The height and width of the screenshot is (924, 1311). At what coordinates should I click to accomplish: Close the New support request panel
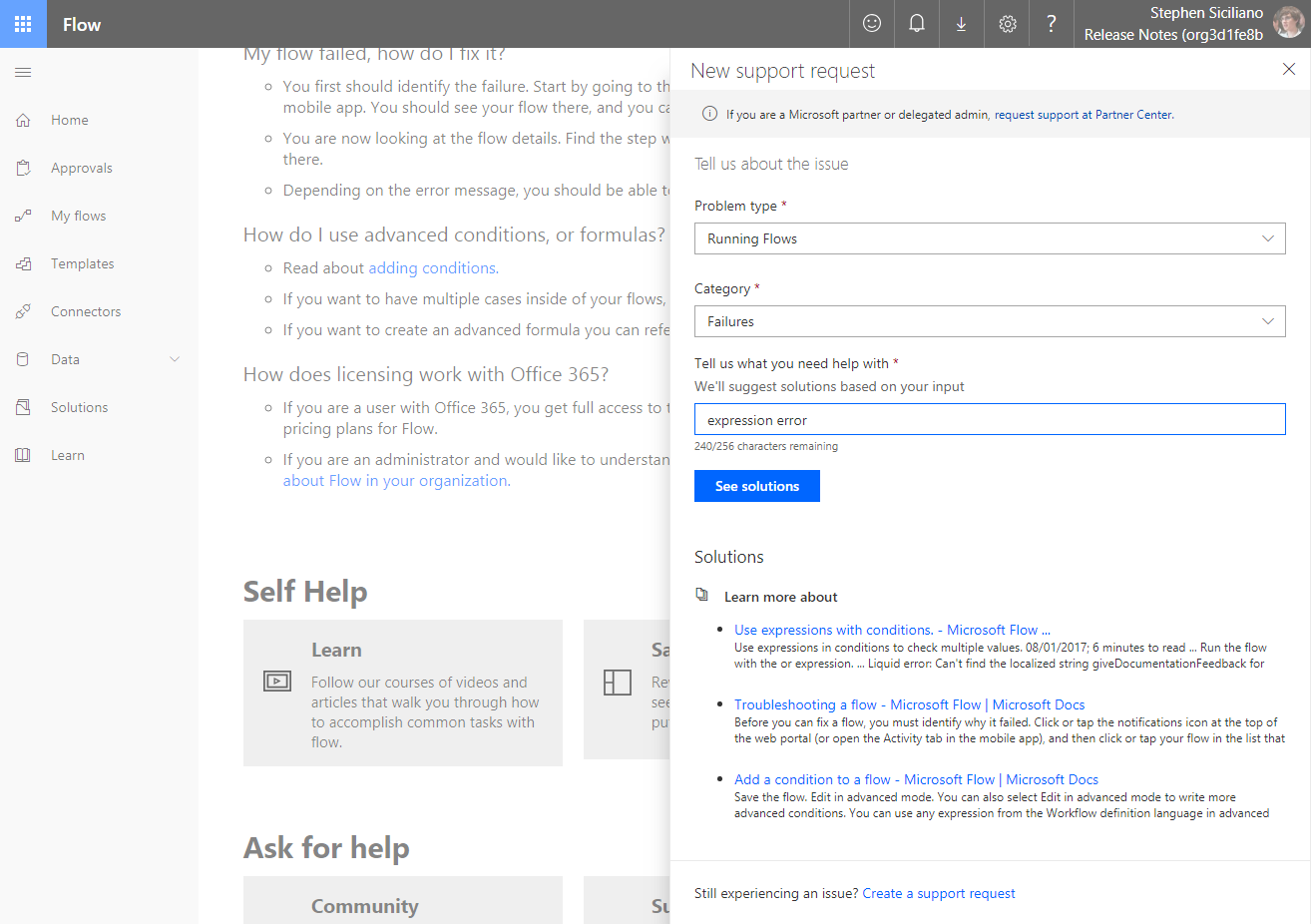point(1289,69)
